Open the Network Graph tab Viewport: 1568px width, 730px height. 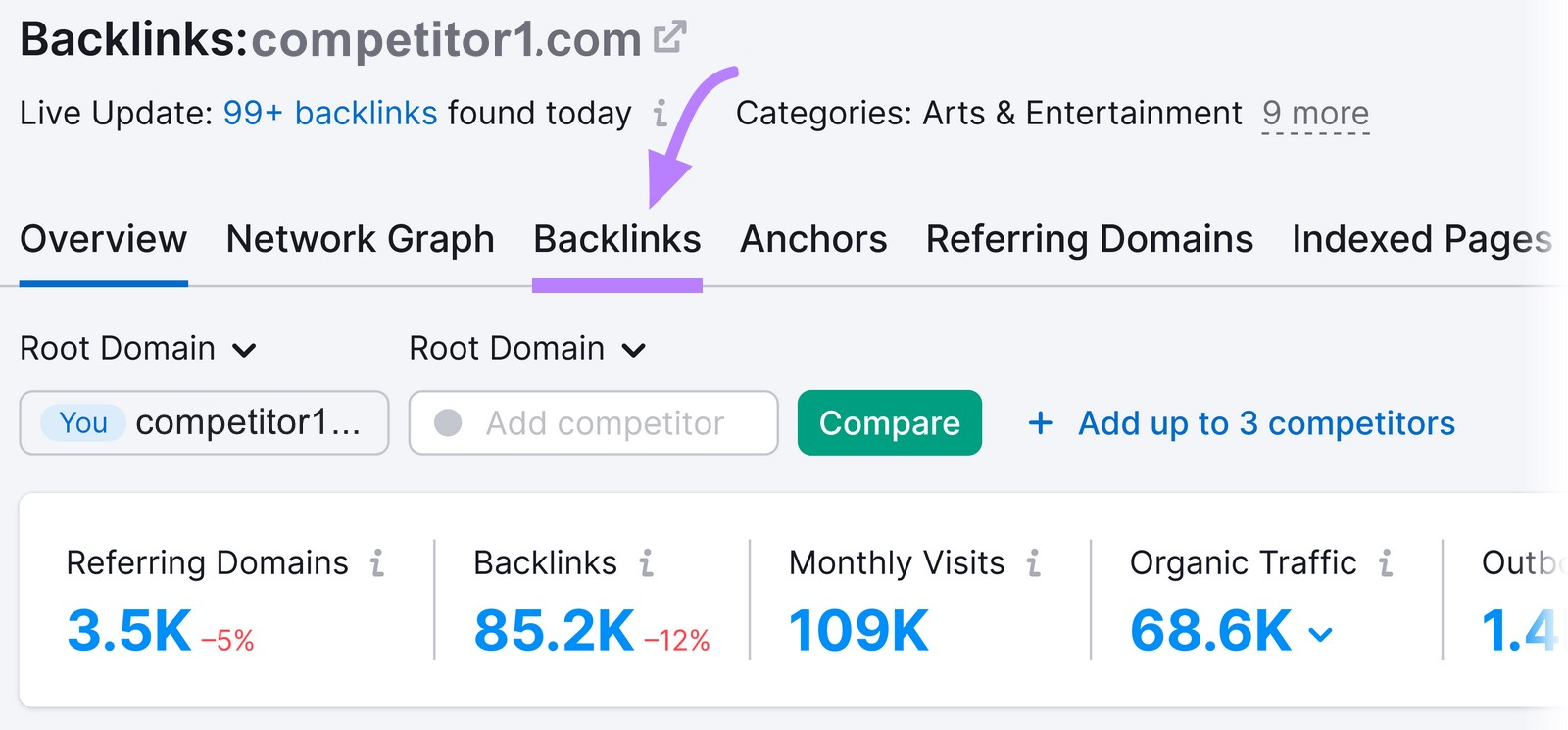[359, 239]
